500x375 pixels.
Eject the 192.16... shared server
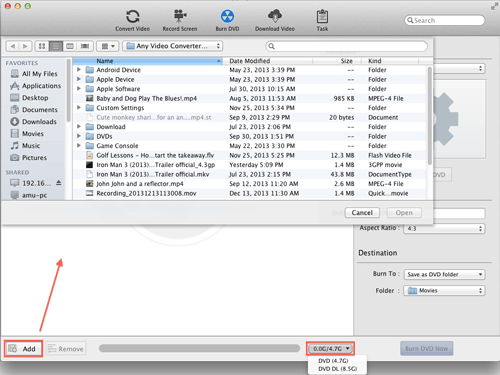(x=59, y=183)
